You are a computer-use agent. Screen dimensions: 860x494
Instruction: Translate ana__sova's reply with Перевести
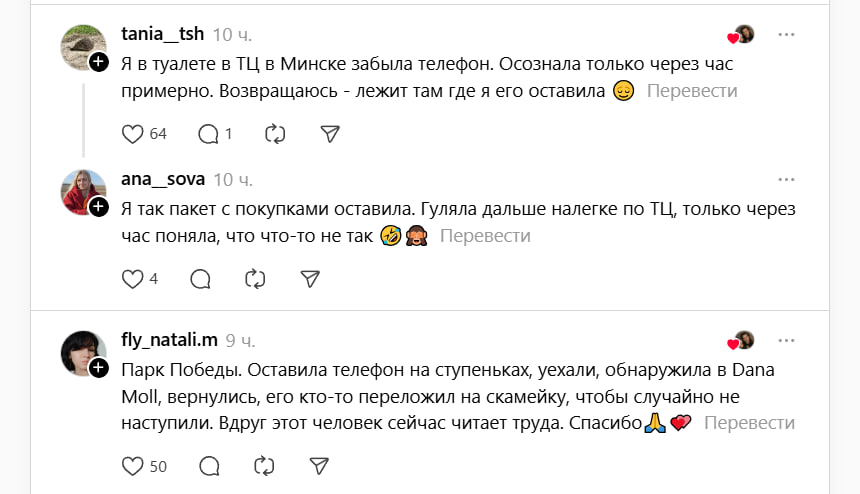click(485, 236)
